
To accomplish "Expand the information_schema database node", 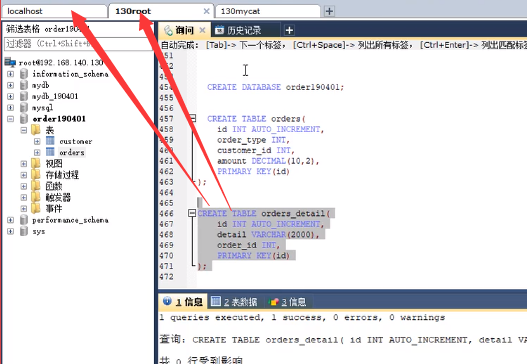I will [x=10, y=74].
